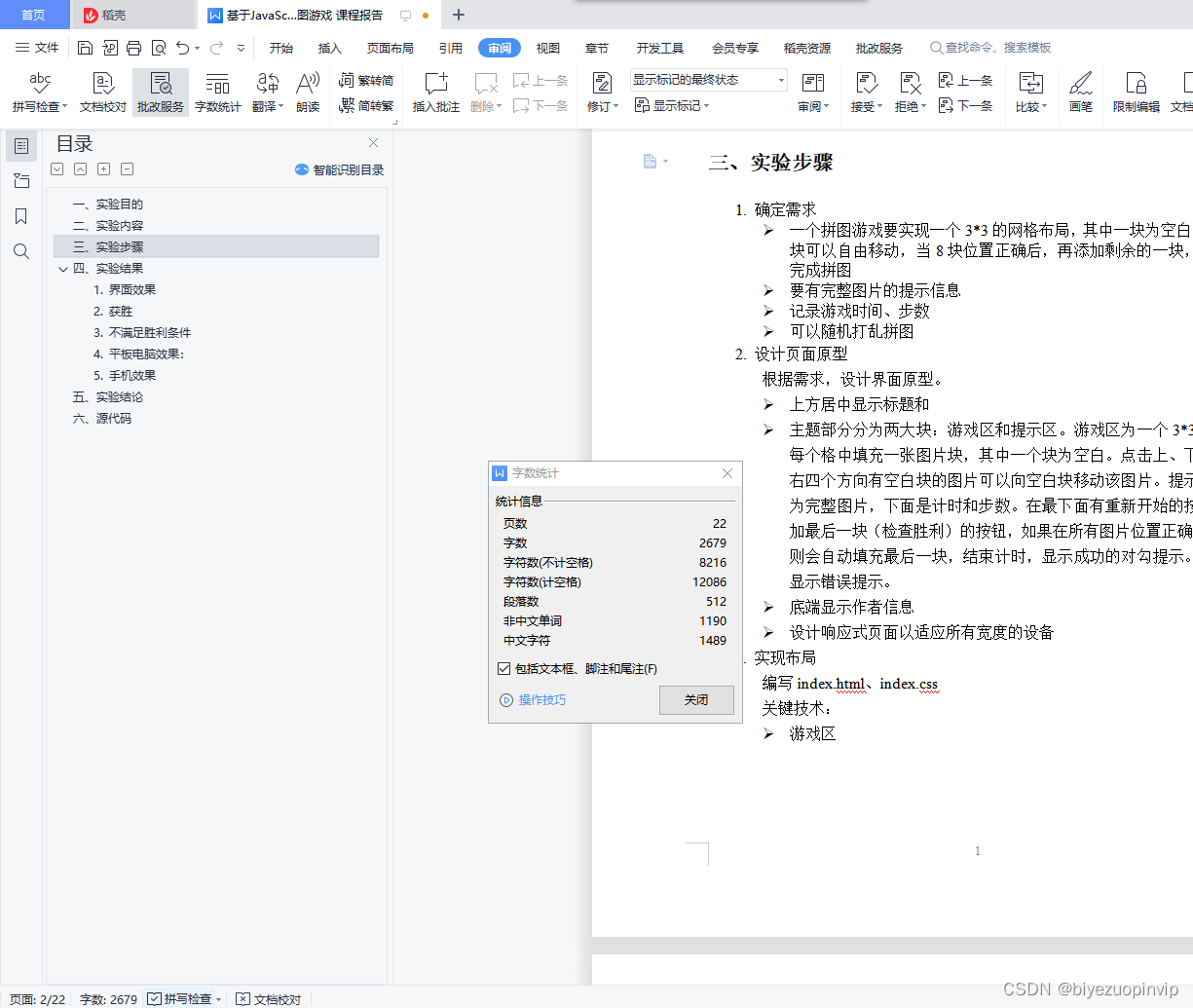
Task: Enable the 包括文本框、脚注和尾注 checkbox
Action: (x=504, y=668)
